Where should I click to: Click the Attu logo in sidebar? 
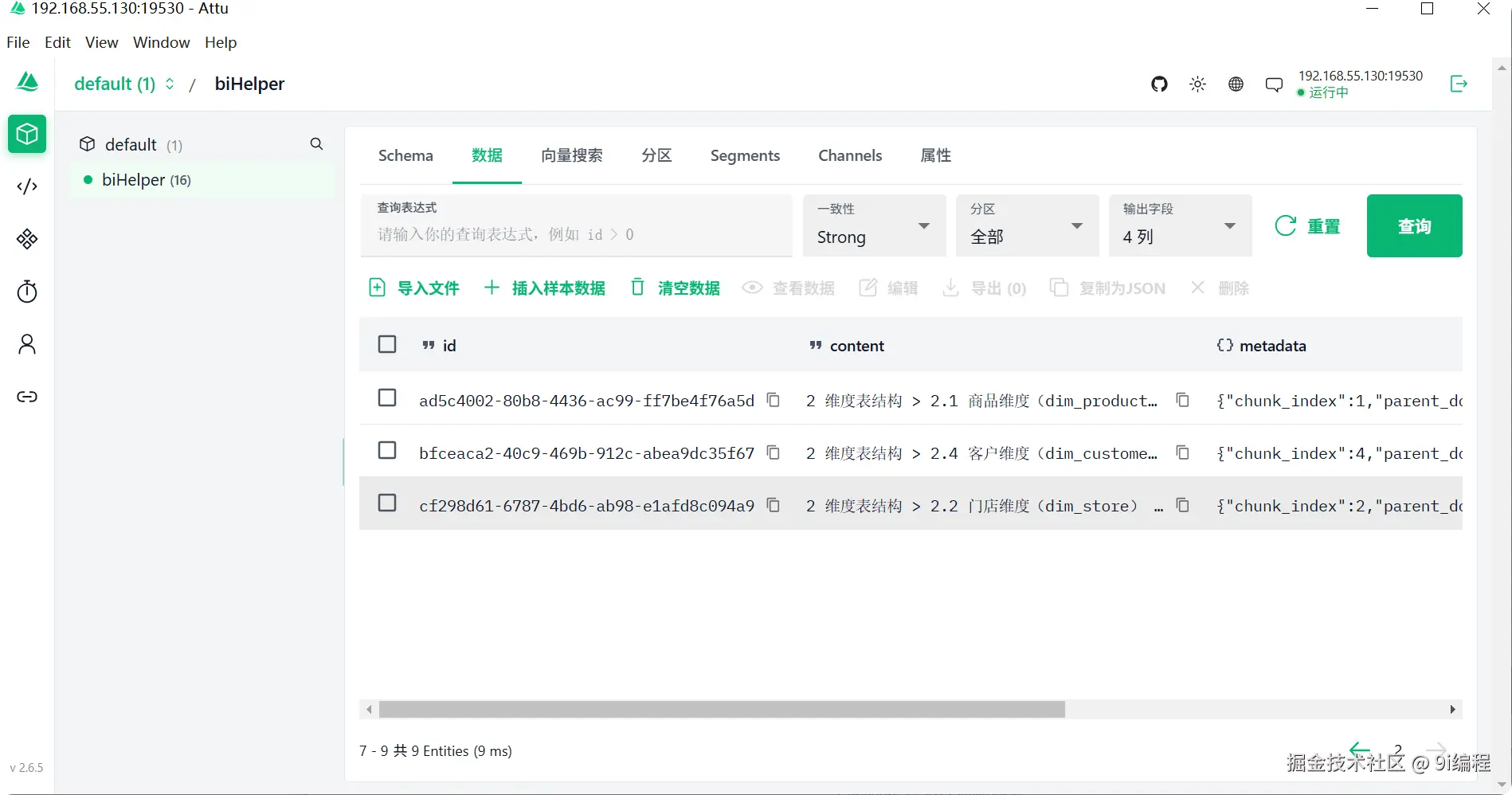tap(28, 81)
